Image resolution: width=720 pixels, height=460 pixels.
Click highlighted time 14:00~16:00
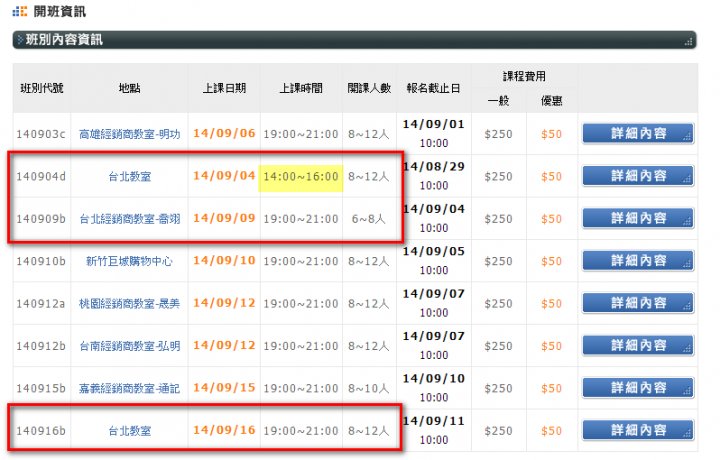click(301, 177)
